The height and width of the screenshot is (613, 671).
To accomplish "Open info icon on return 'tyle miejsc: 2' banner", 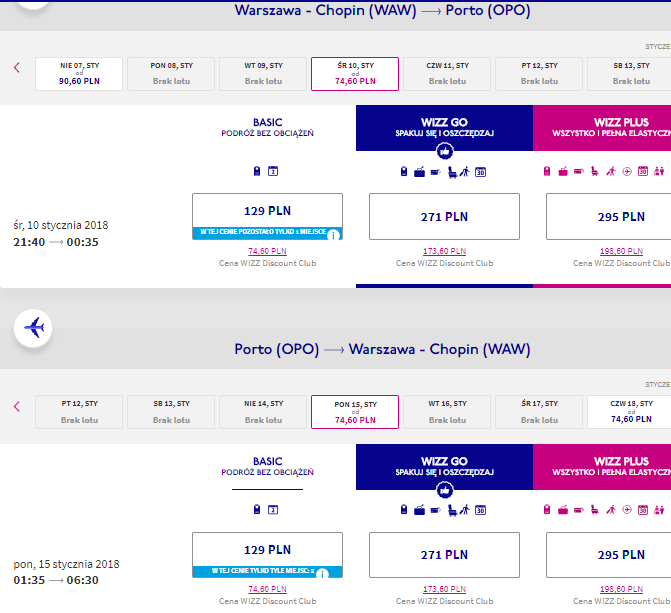I will tap(323, 574).
